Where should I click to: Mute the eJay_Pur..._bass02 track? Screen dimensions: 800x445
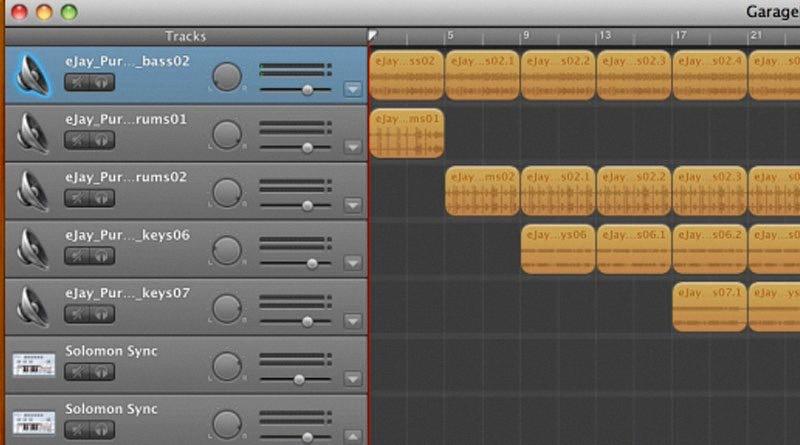[x=77, y=82]
